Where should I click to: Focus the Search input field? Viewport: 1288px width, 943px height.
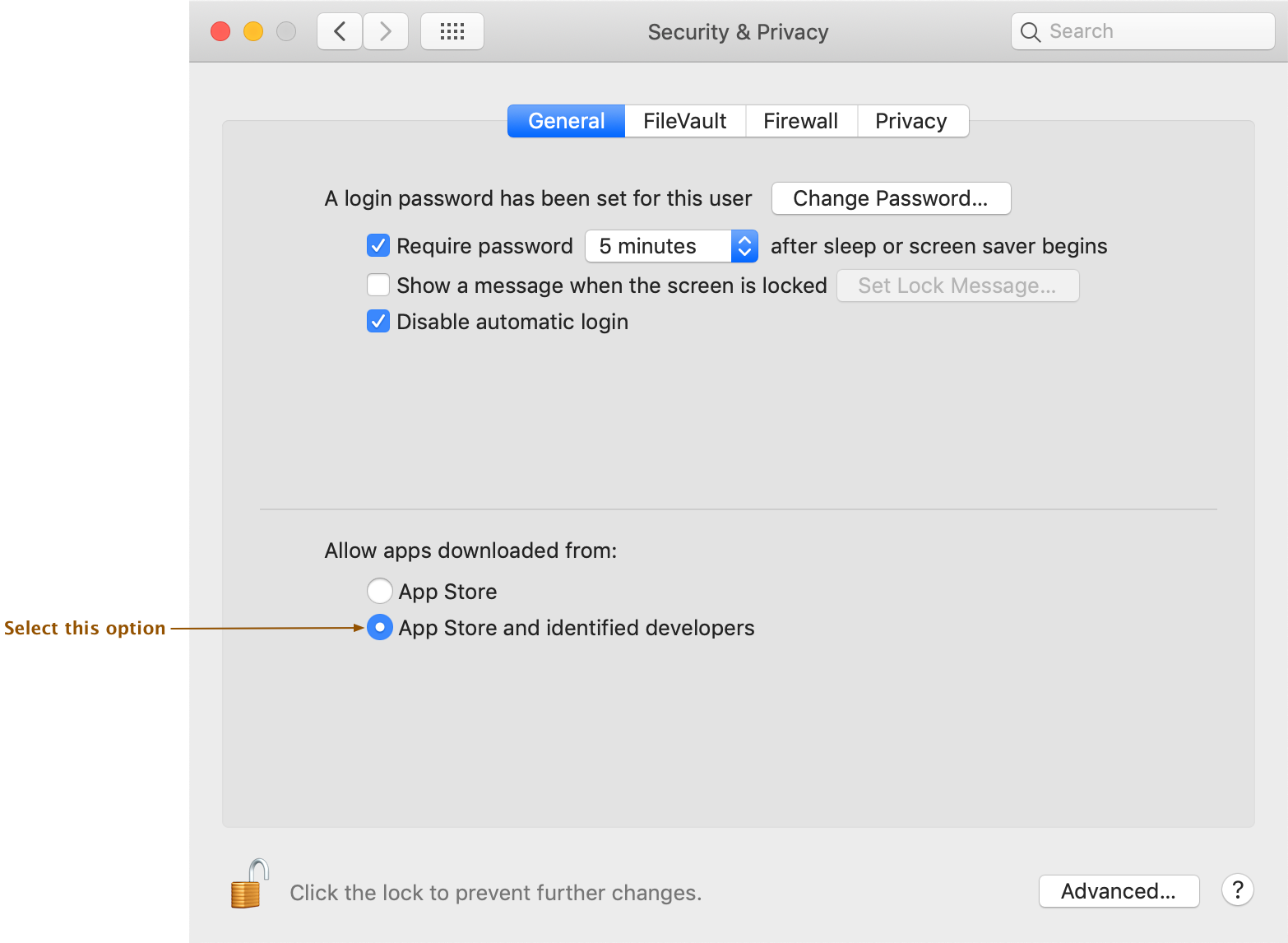(1143, 31)
